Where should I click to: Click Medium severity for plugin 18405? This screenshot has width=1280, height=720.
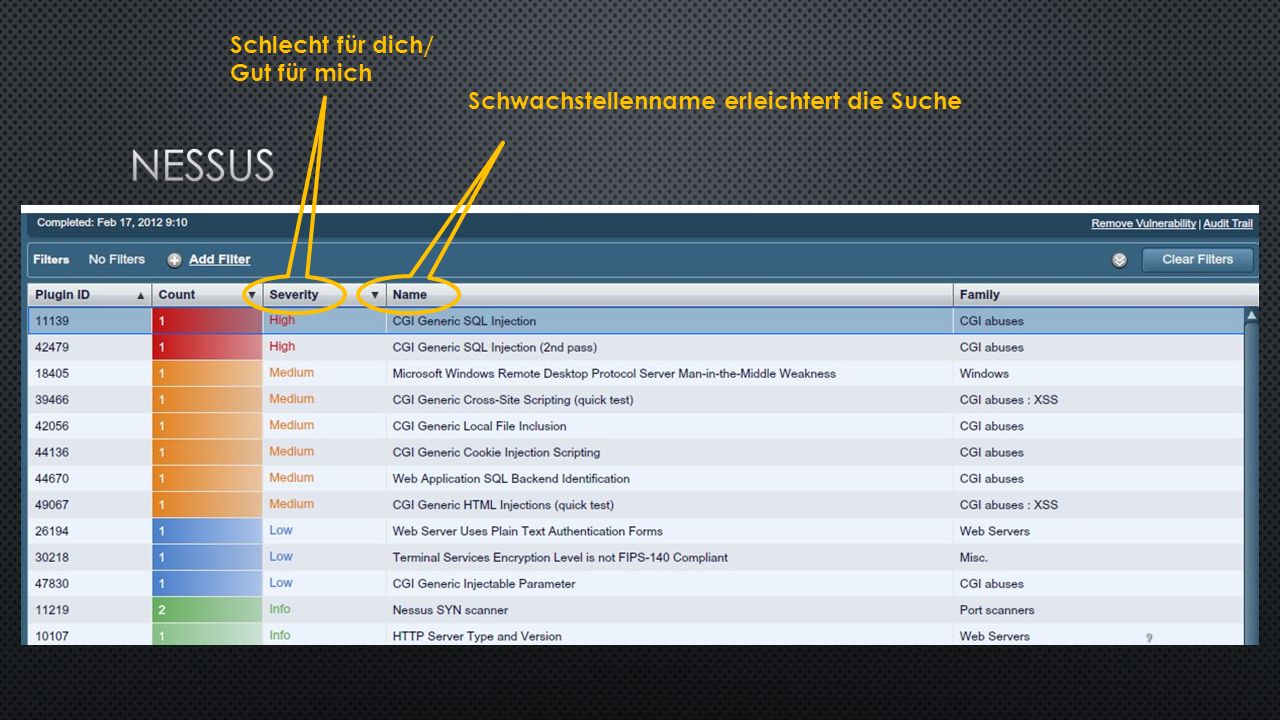pyautogui.click(x=291, y=372)
